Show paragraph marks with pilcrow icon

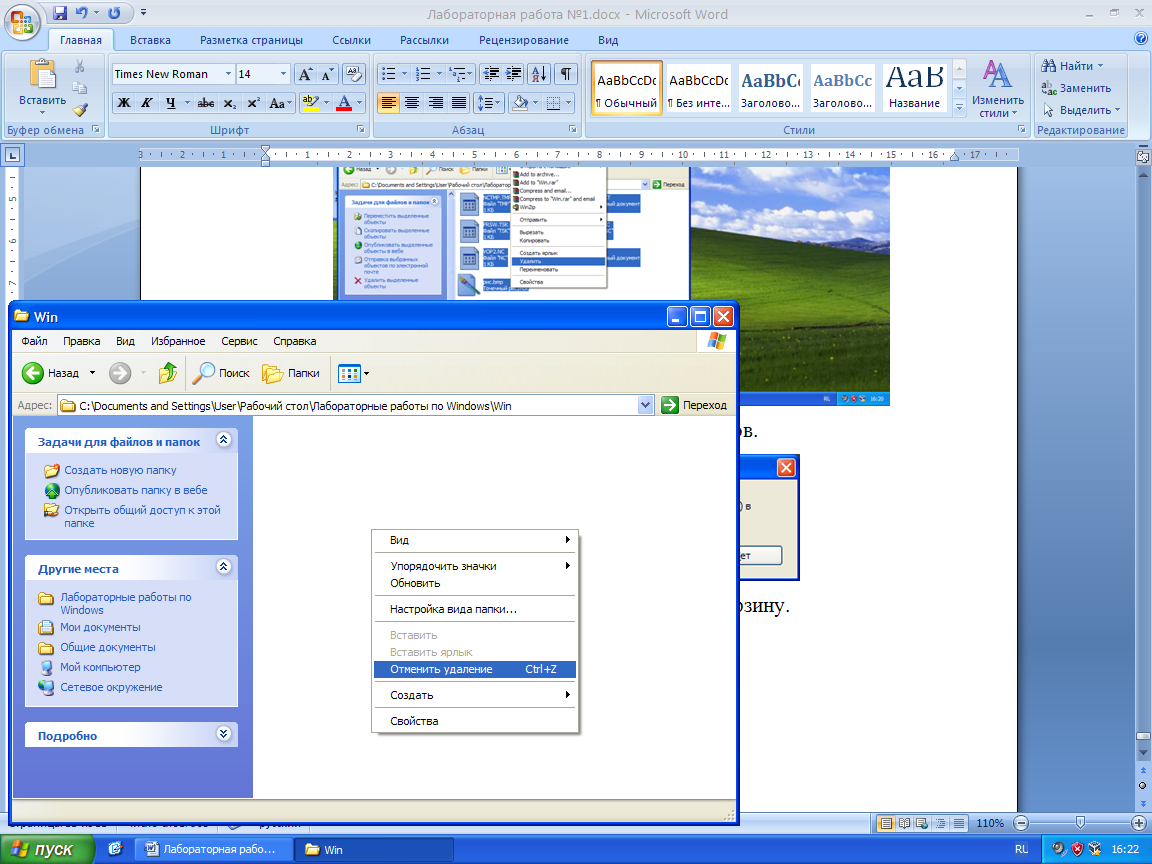(566, 74)
